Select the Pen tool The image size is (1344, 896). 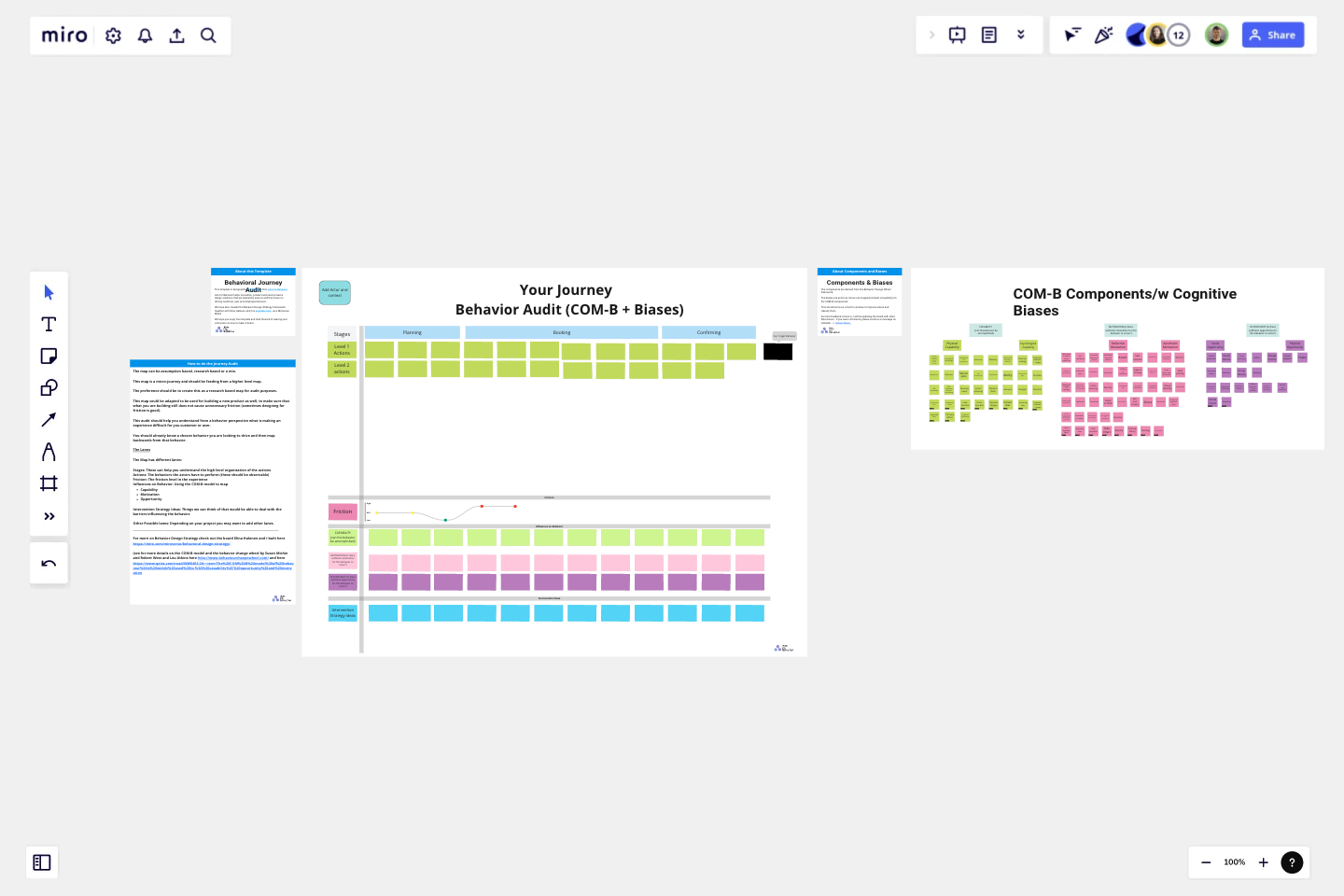[49, 451]
